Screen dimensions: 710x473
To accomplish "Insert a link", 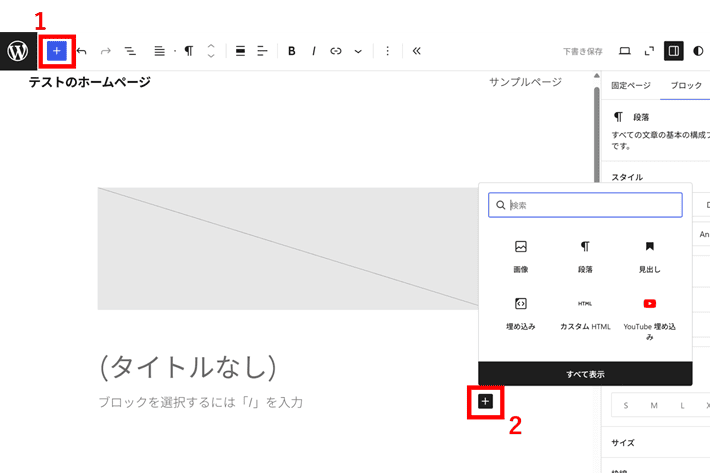I will pyautogui.click(x=336, y=51).
